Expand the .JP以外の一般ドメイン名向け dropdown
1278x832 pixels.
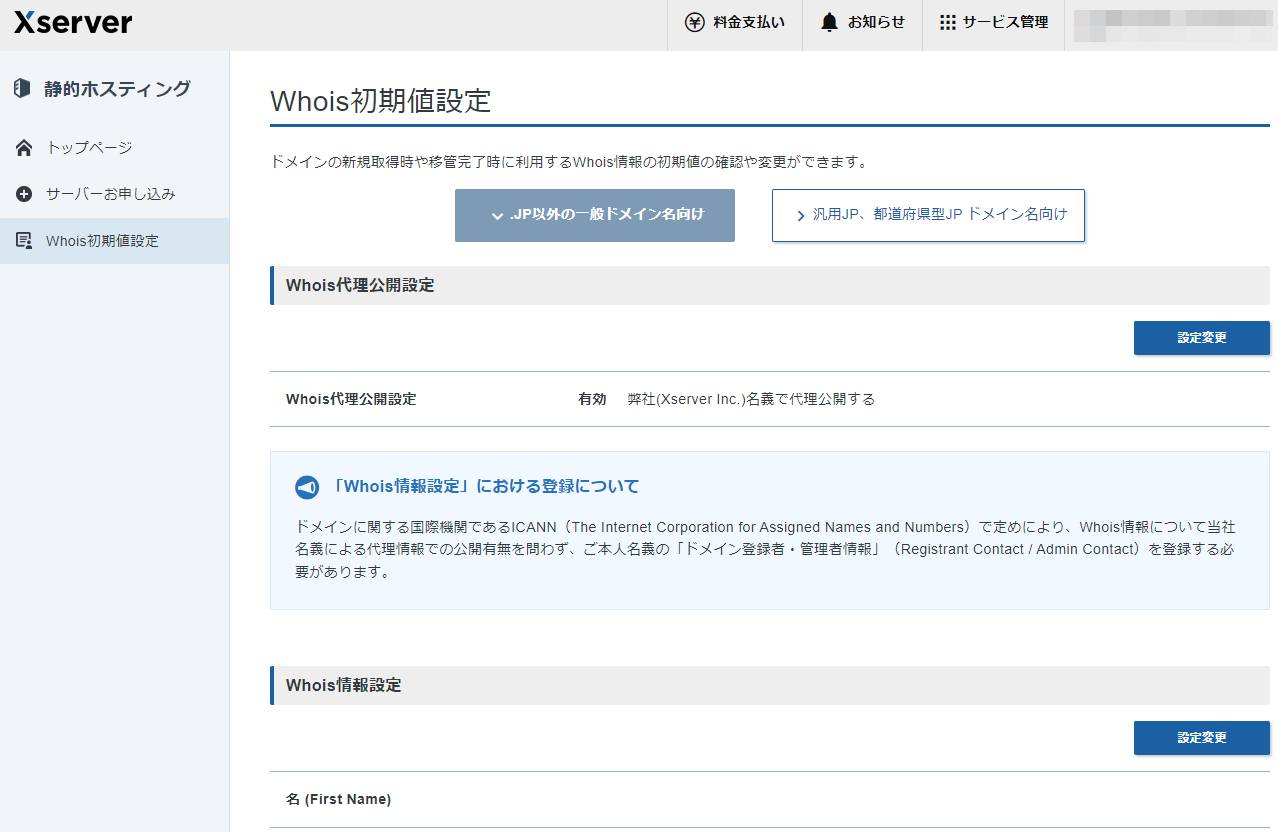497,214
